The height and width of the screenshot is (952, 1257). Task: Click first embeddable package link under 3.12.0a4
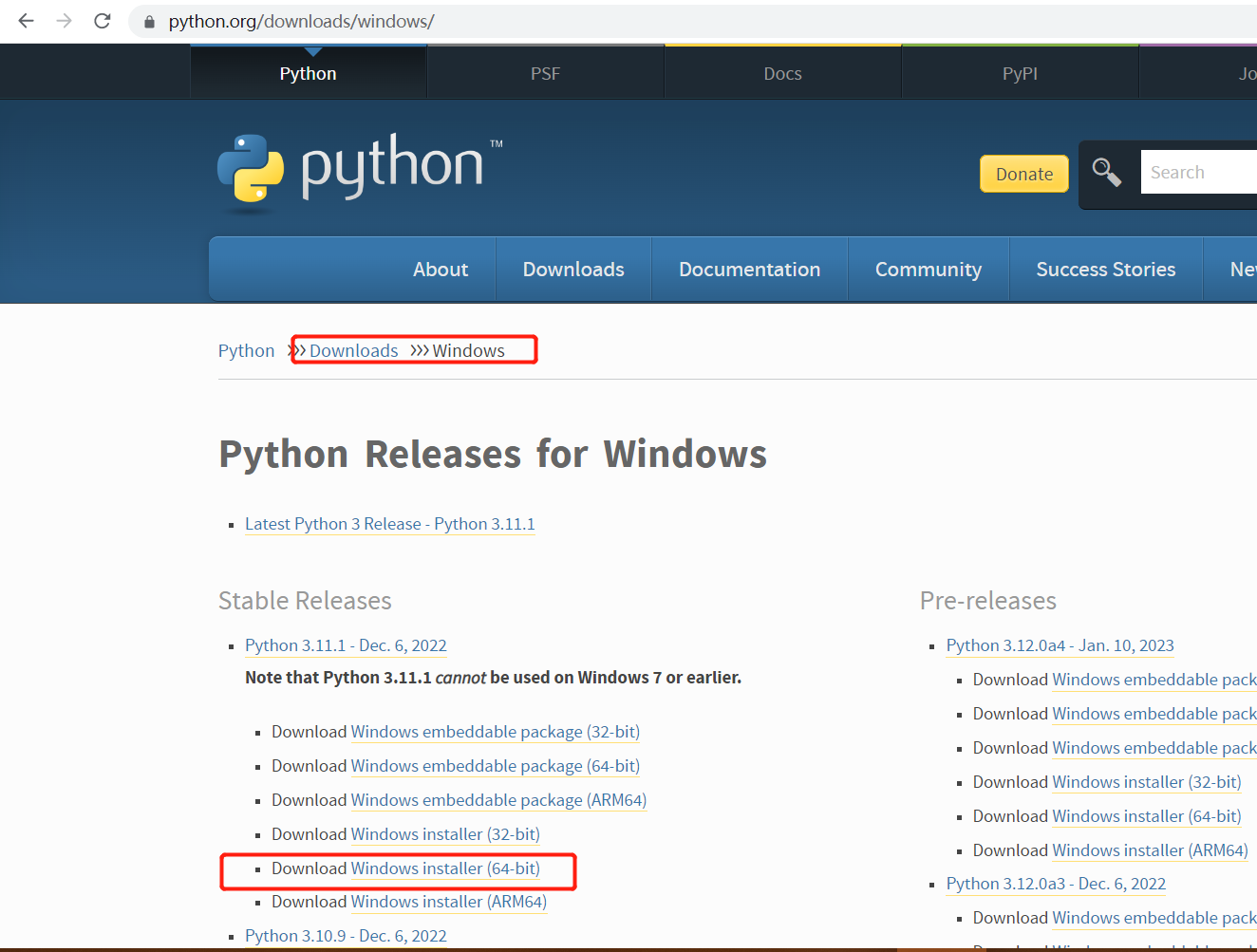pyautogui.click(x=1154, y=680)
